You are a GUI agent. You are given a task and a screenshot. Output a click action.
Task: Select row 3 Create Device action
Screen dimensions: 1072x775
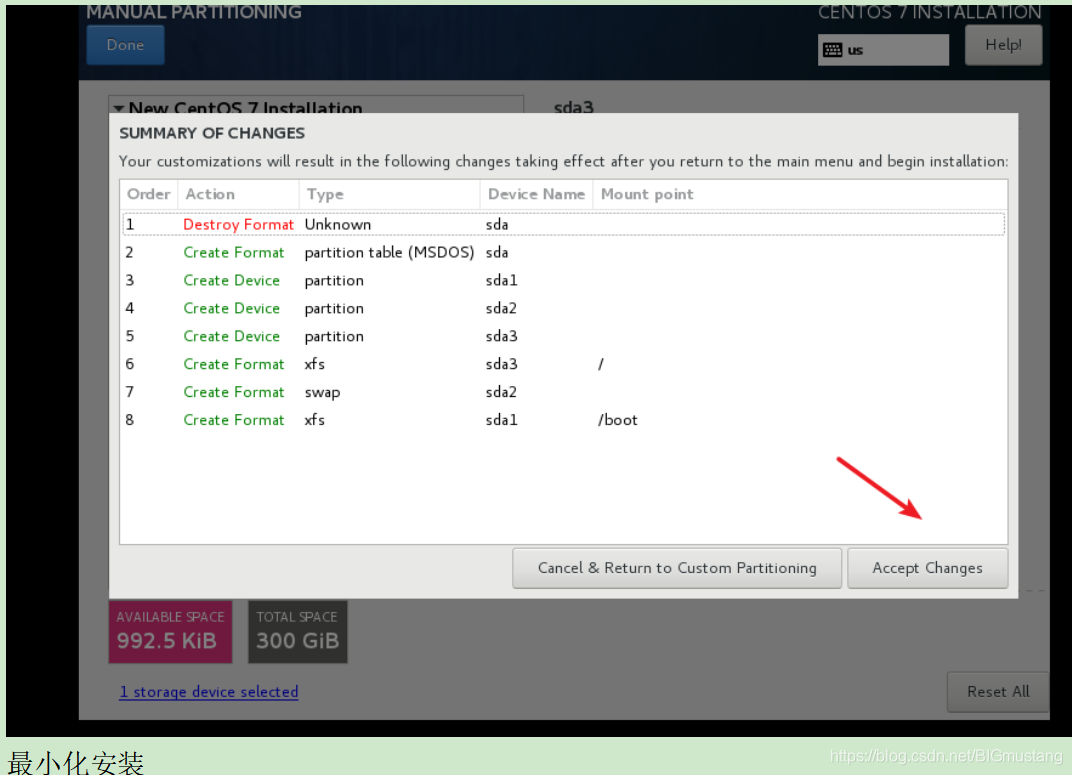point(231,280)
